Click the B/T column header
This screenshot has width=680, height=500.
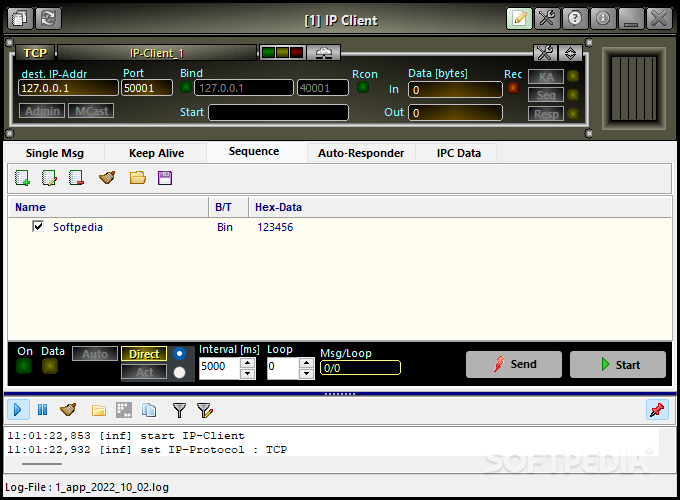tap(229, 207)
